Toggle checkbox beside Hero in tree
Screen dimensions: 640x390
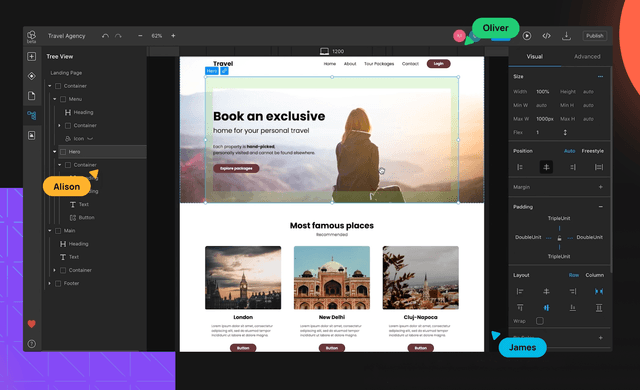[x=63, y=152]
